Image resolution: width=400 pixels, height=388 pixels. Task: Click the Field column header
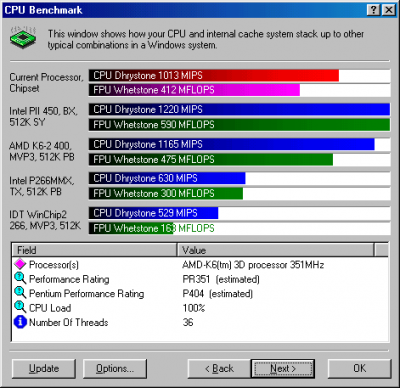(x=94, y=250)
